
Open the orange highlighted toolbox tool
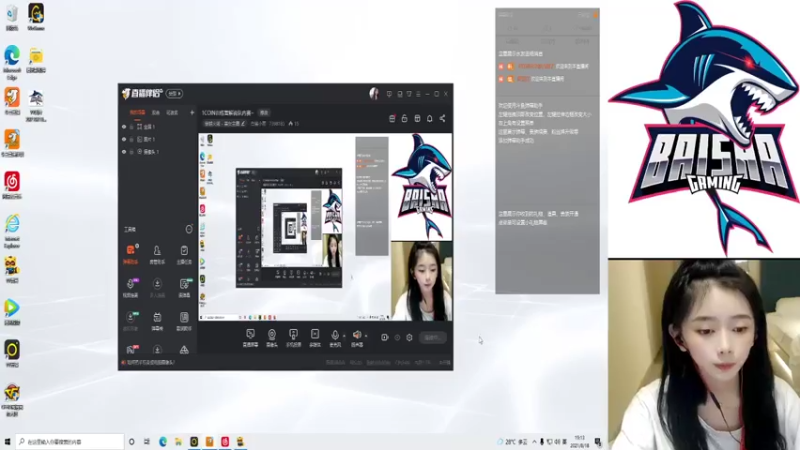click(131, 254)
